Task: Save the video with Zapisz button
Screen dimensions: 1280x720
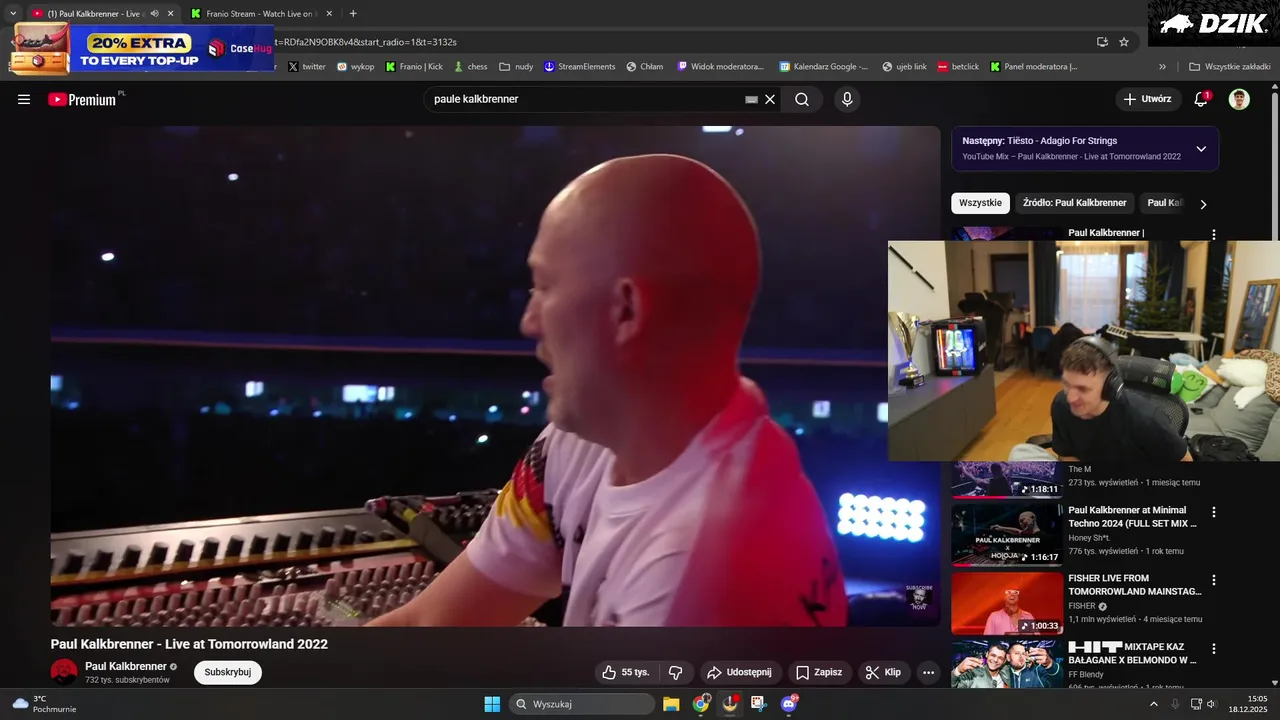Action: coord(818,672)
